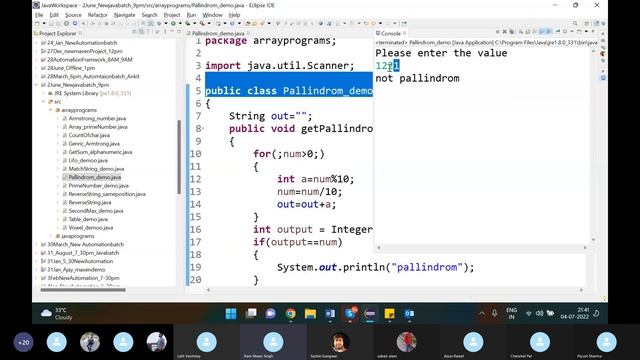This screenshot has height=360, width=640.
Task: Click the Console horizontal scroll right arrow
Action: point(584,247)
